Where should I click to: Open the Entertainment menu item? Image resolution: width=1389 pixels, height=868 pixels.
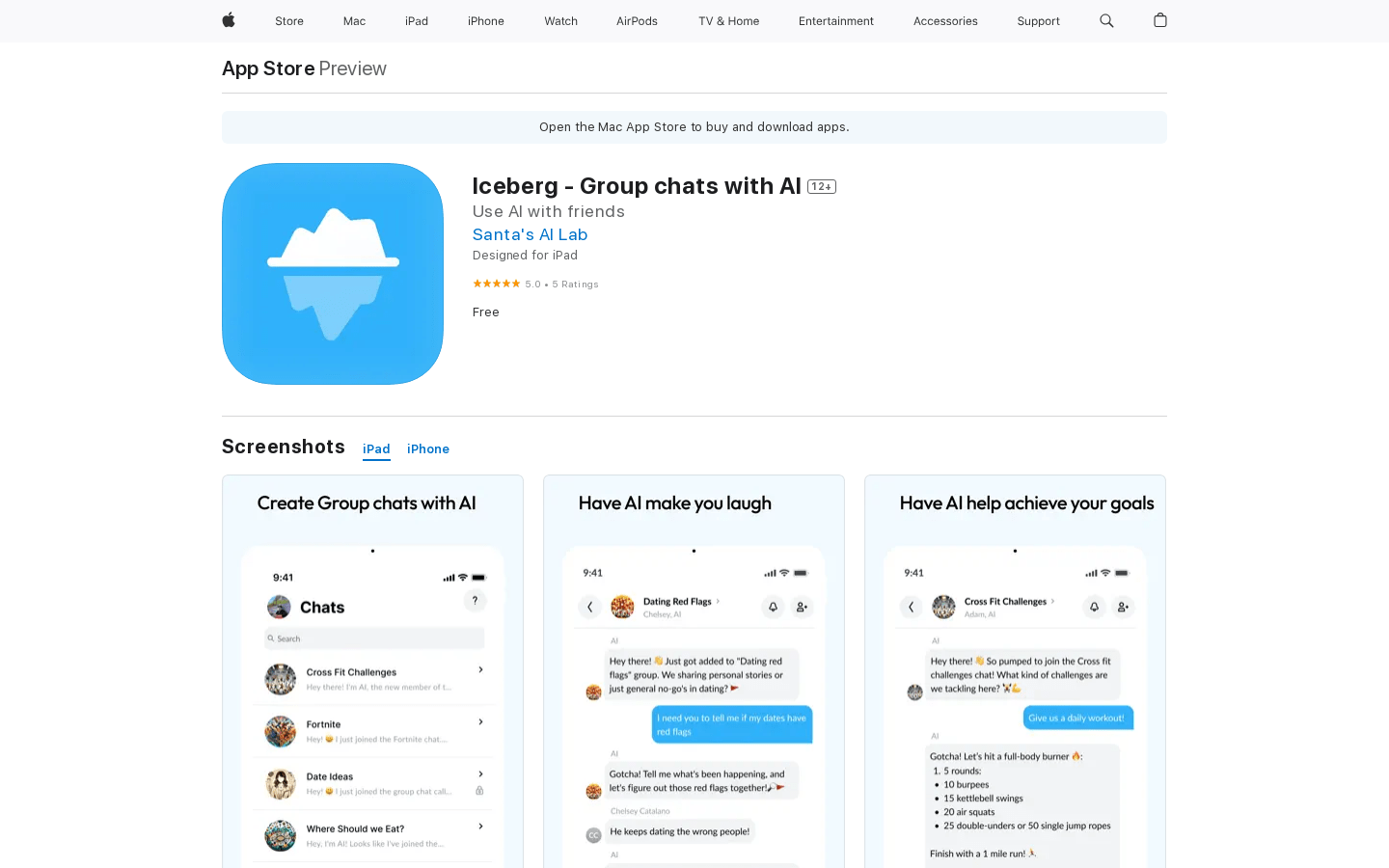coord(835,21)
